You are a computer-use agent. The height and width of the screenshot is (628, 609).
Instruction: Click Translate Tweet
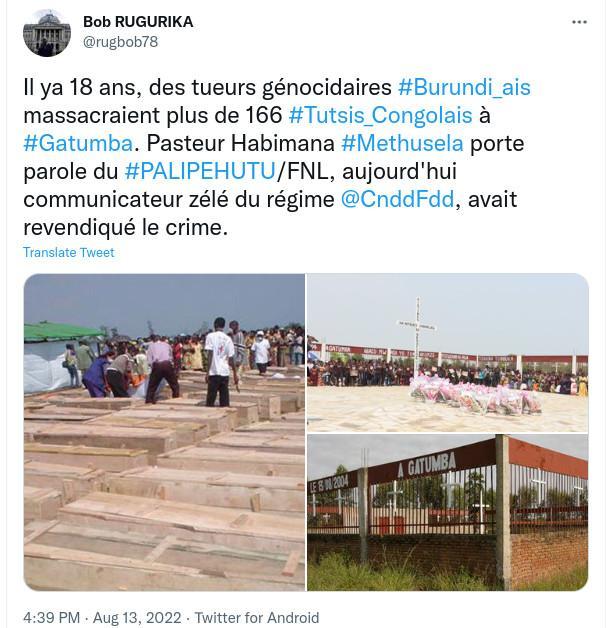click(68, 252)
